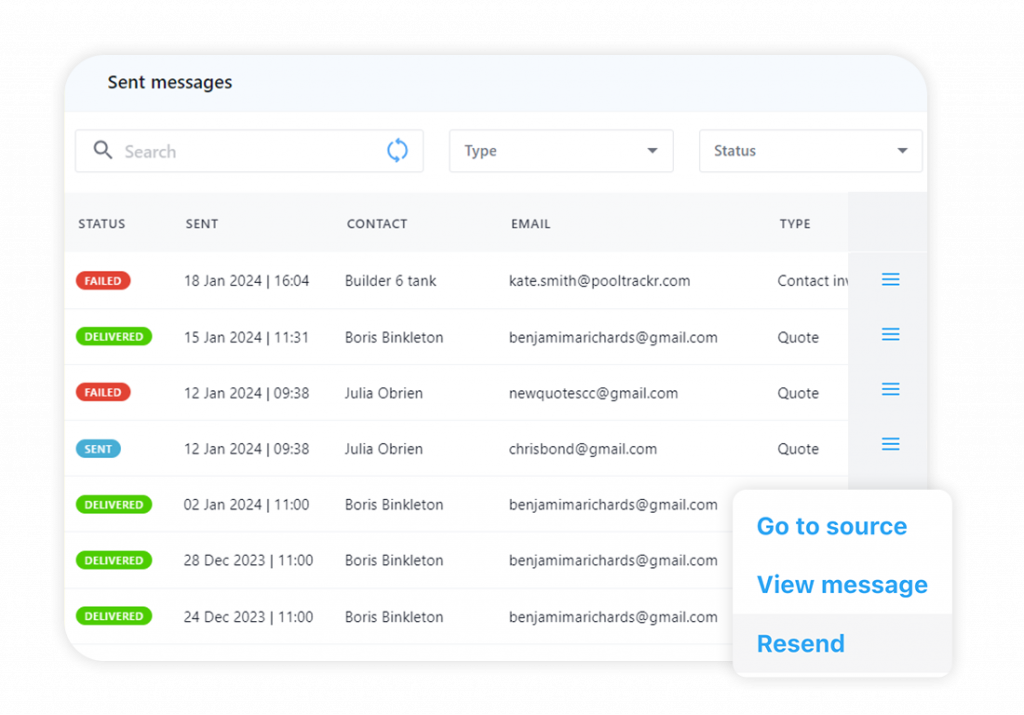The width and height of the screenshot is (1024, 715).
Task: Open actions menu for the Builder 6 tank message
Action: 890,280
